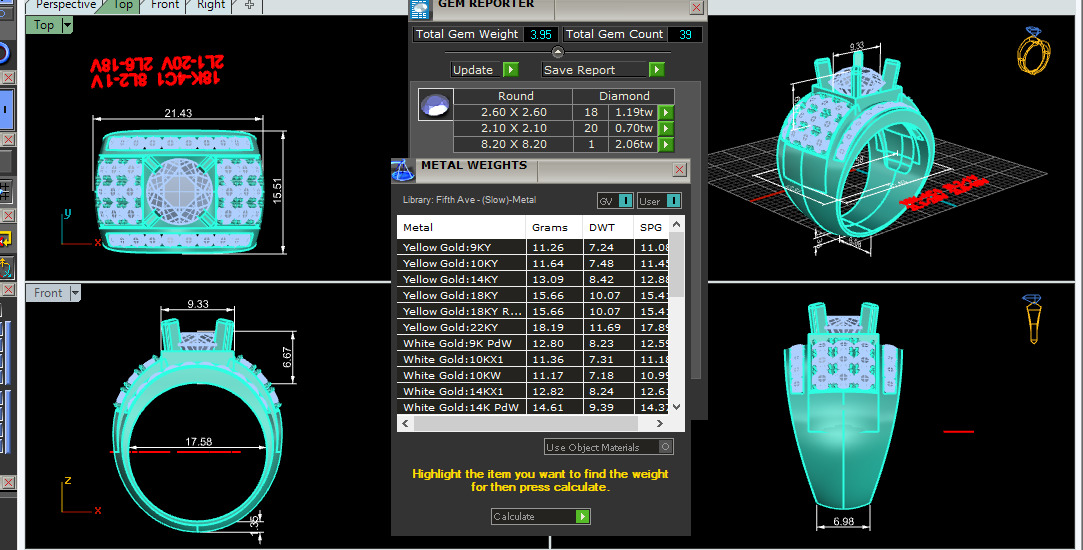Viewport: 1083px width, 550px height.
Task: Click the Round header in gem table
Action: tap(515, 96)
